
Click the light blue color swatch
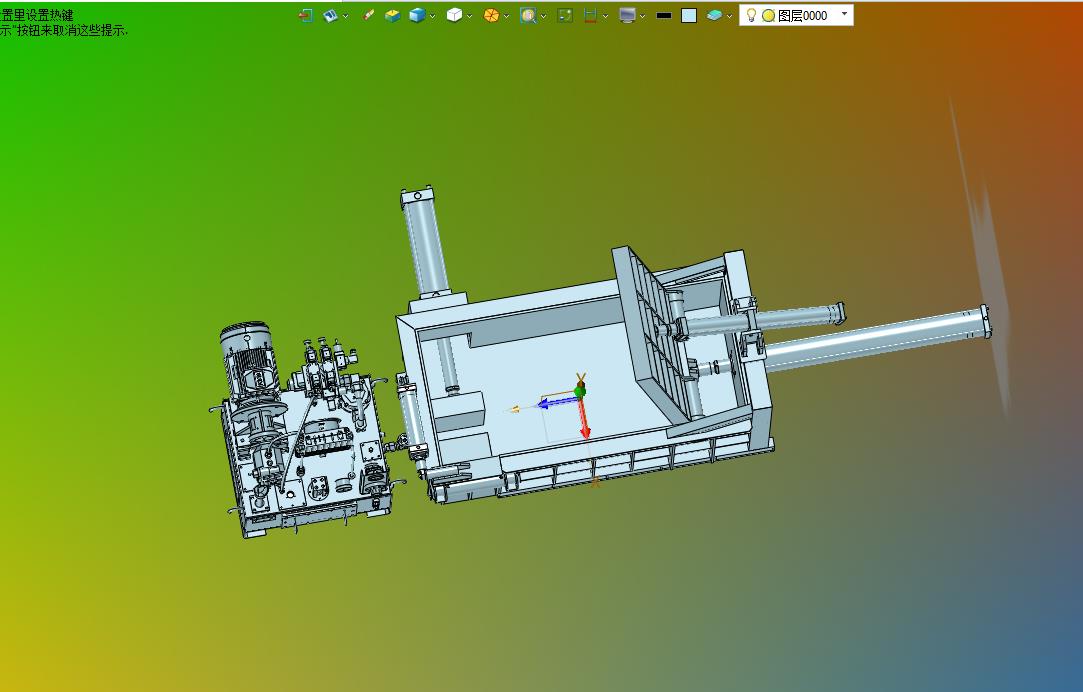(689, 15)
